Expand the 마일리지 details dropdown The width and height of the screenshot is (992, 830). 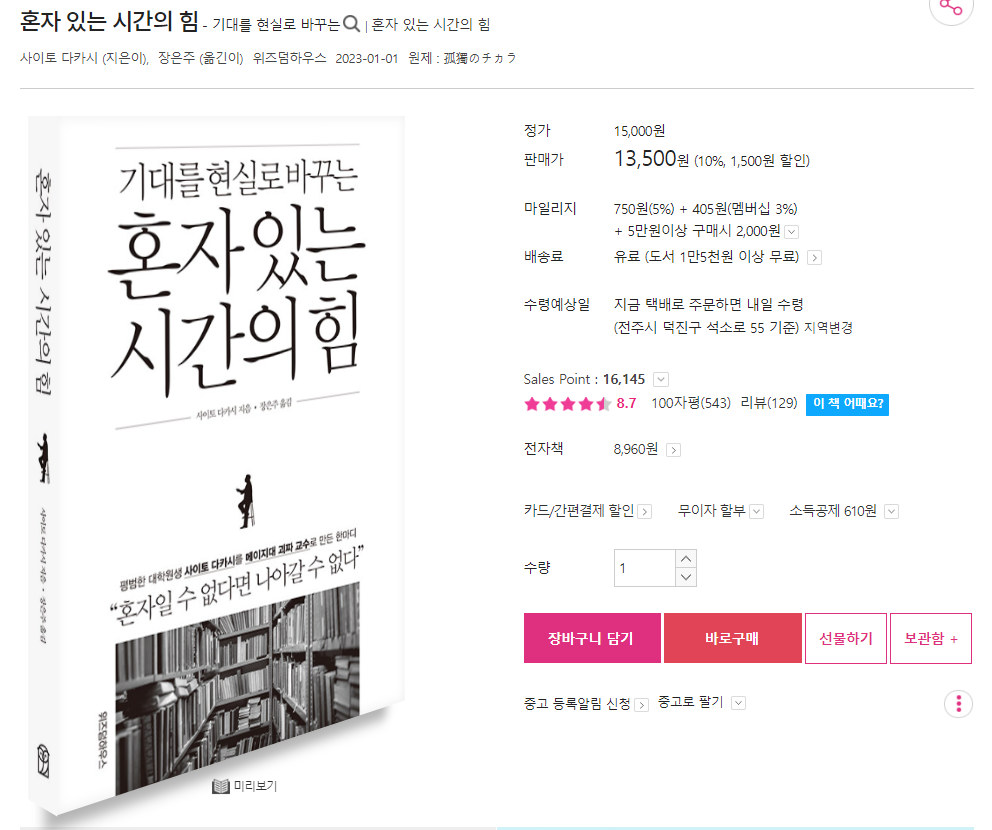click(x=791, y=232)
